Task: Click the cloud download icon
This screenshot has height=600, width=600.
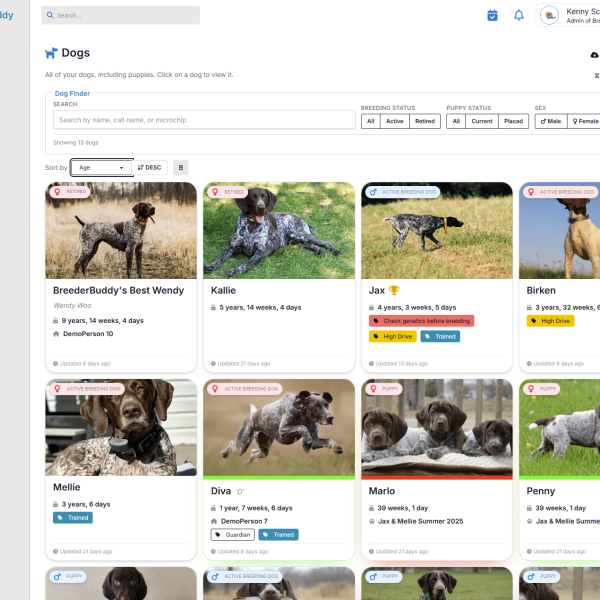Action: pyautogui.click(x=594, y=55)
